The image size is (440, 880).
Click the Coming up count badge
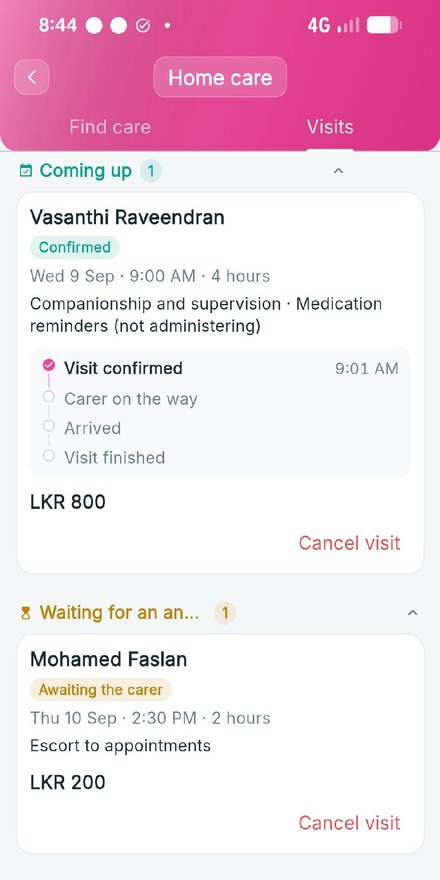(151, 171)
